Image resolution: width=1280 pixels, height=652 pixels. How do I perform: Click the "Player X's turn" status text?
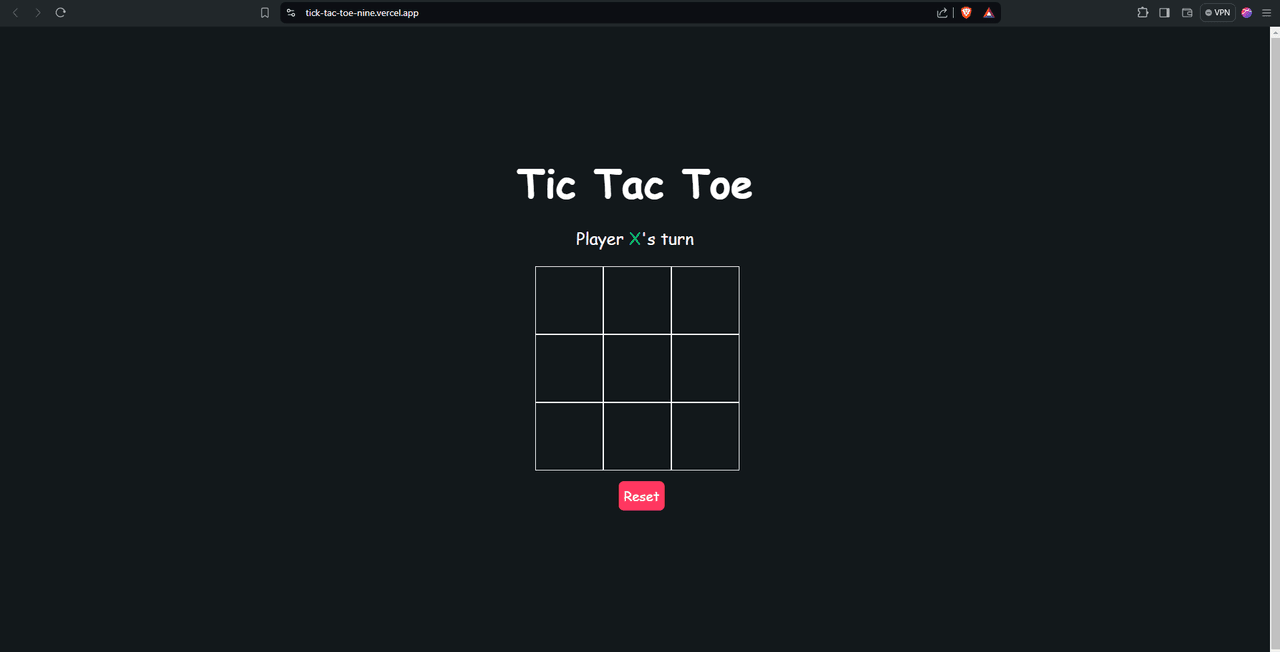point(635,239)
